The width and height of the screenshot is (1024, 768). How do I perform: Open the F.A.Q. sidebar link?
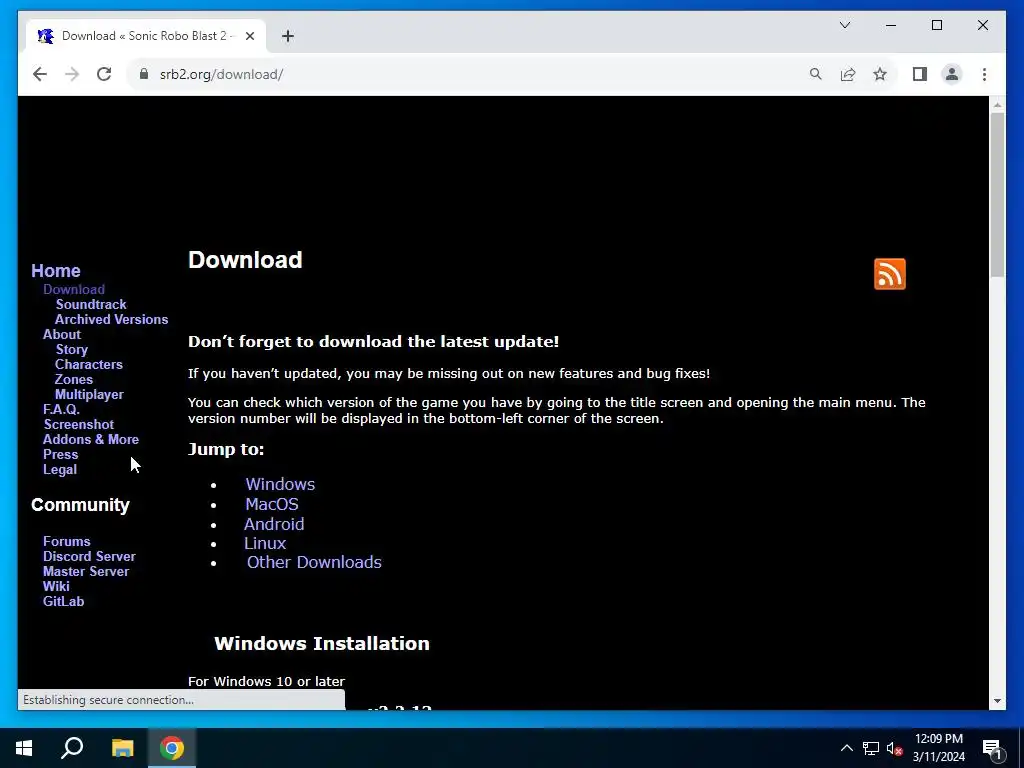(61, 409)
